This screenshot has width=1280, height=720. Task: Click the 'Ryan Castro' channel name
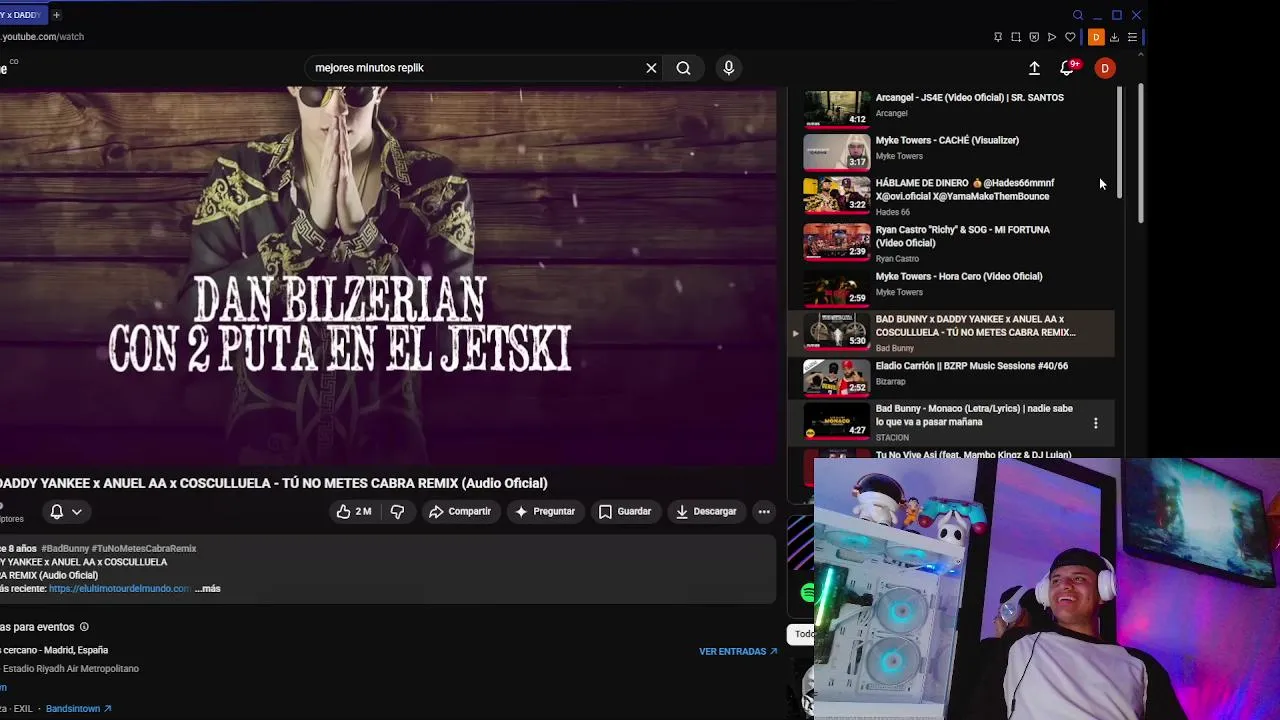click(x=897, y=259)
